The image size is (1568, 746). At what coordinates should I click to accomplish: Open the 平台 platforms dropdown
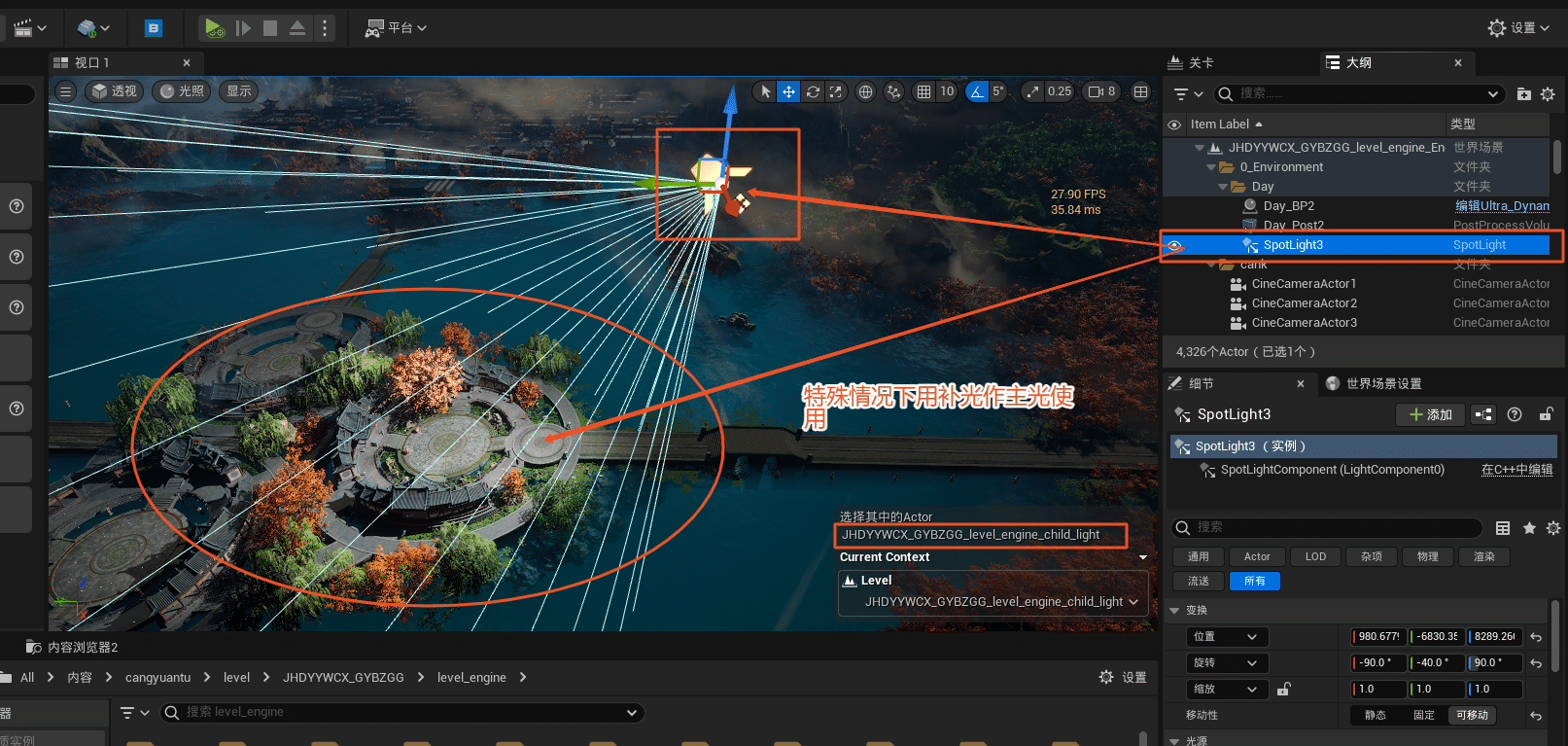397,28
